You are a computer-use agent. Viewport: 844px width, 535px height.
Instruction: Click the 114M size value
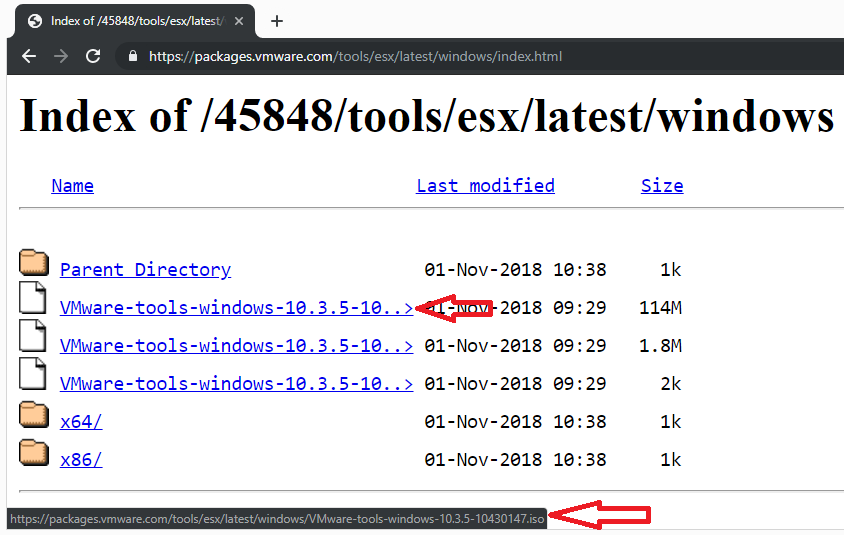[660, 308]
